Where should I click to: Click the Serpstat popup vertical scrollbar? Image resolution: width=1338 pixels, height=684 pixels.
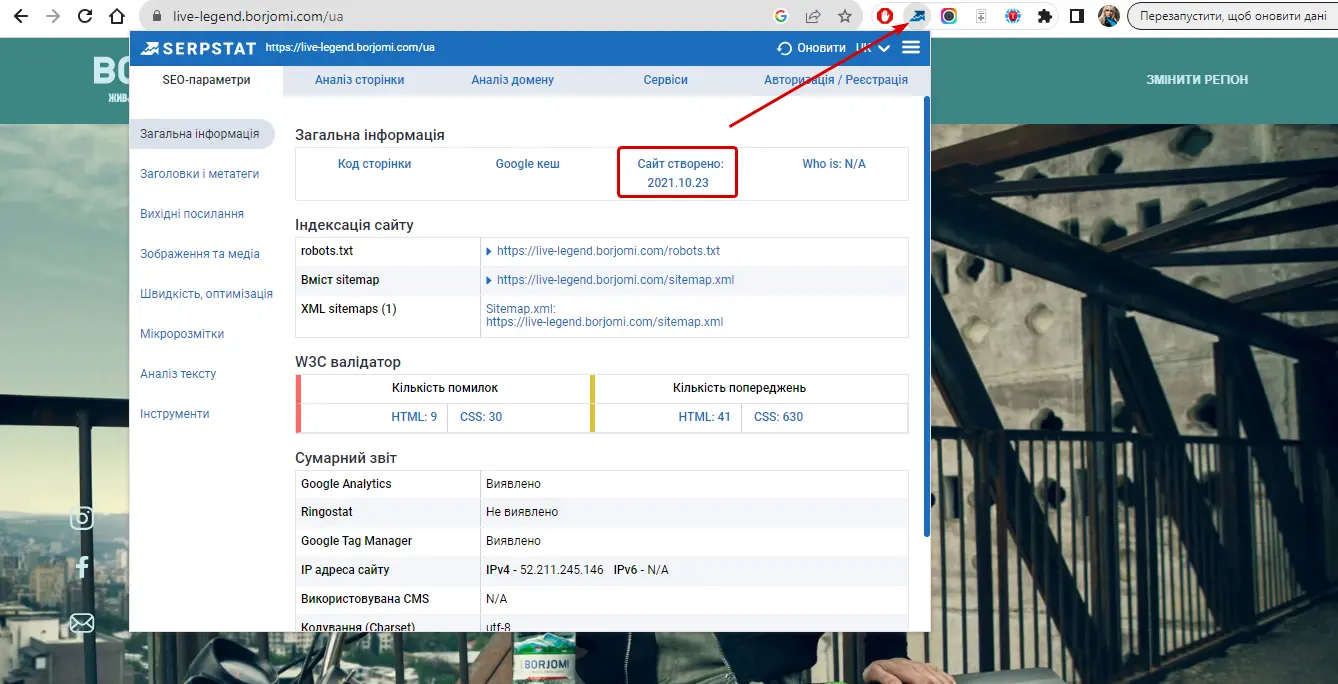(x=926, y=315)
